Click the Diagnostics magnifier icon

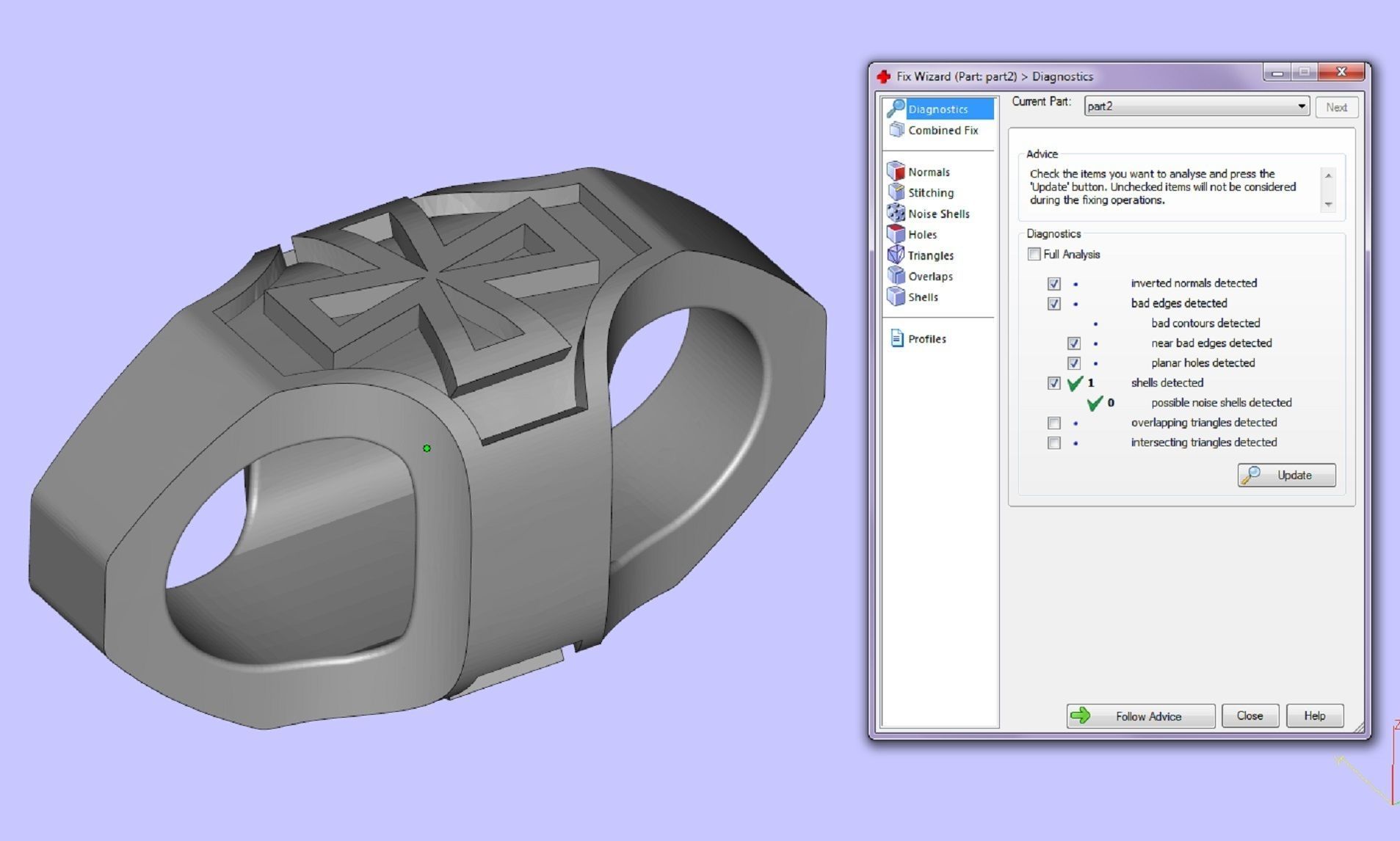[896, 109]
